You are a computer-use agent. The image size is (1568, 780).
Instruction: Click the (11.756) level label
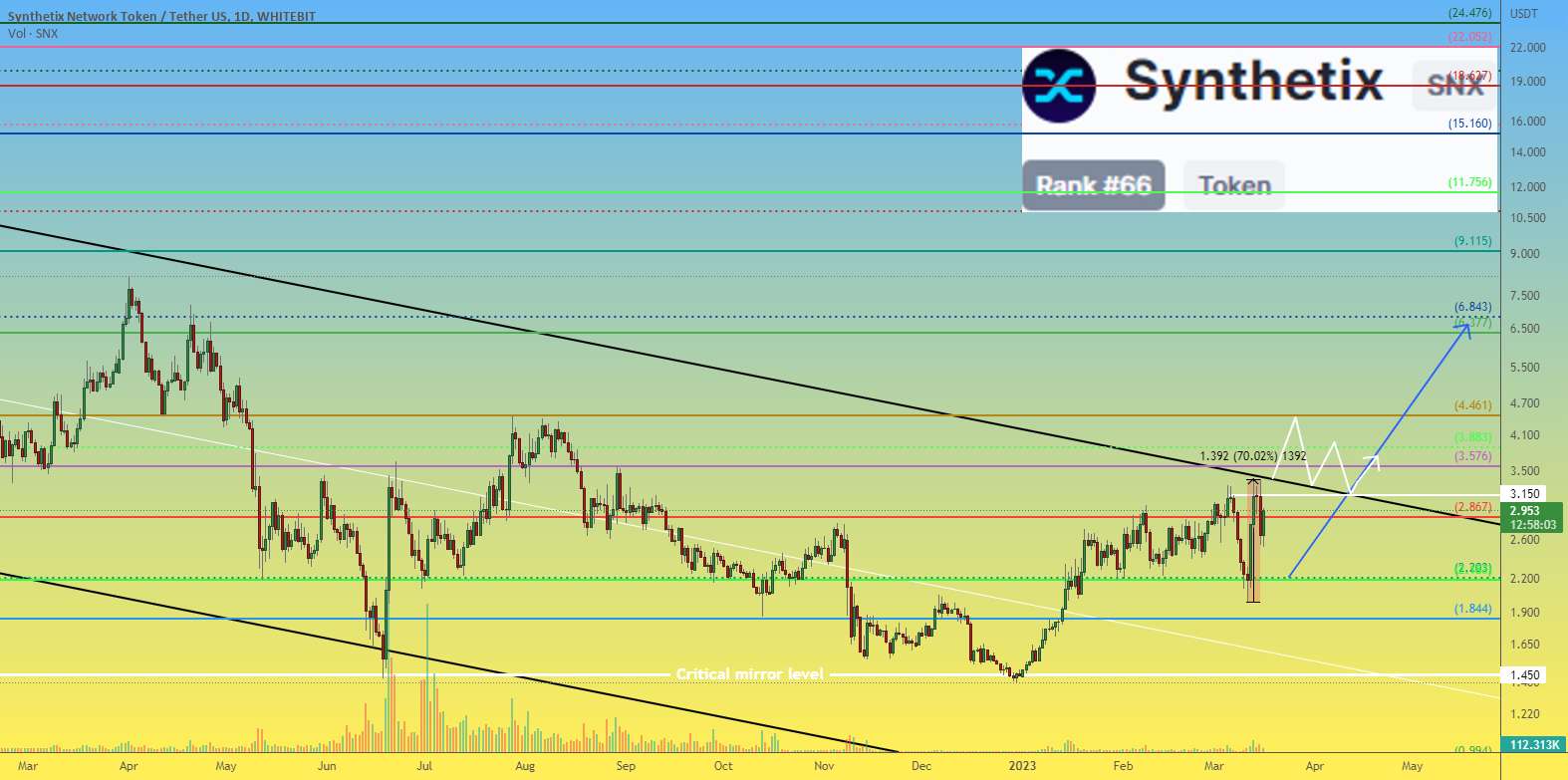1470,182
